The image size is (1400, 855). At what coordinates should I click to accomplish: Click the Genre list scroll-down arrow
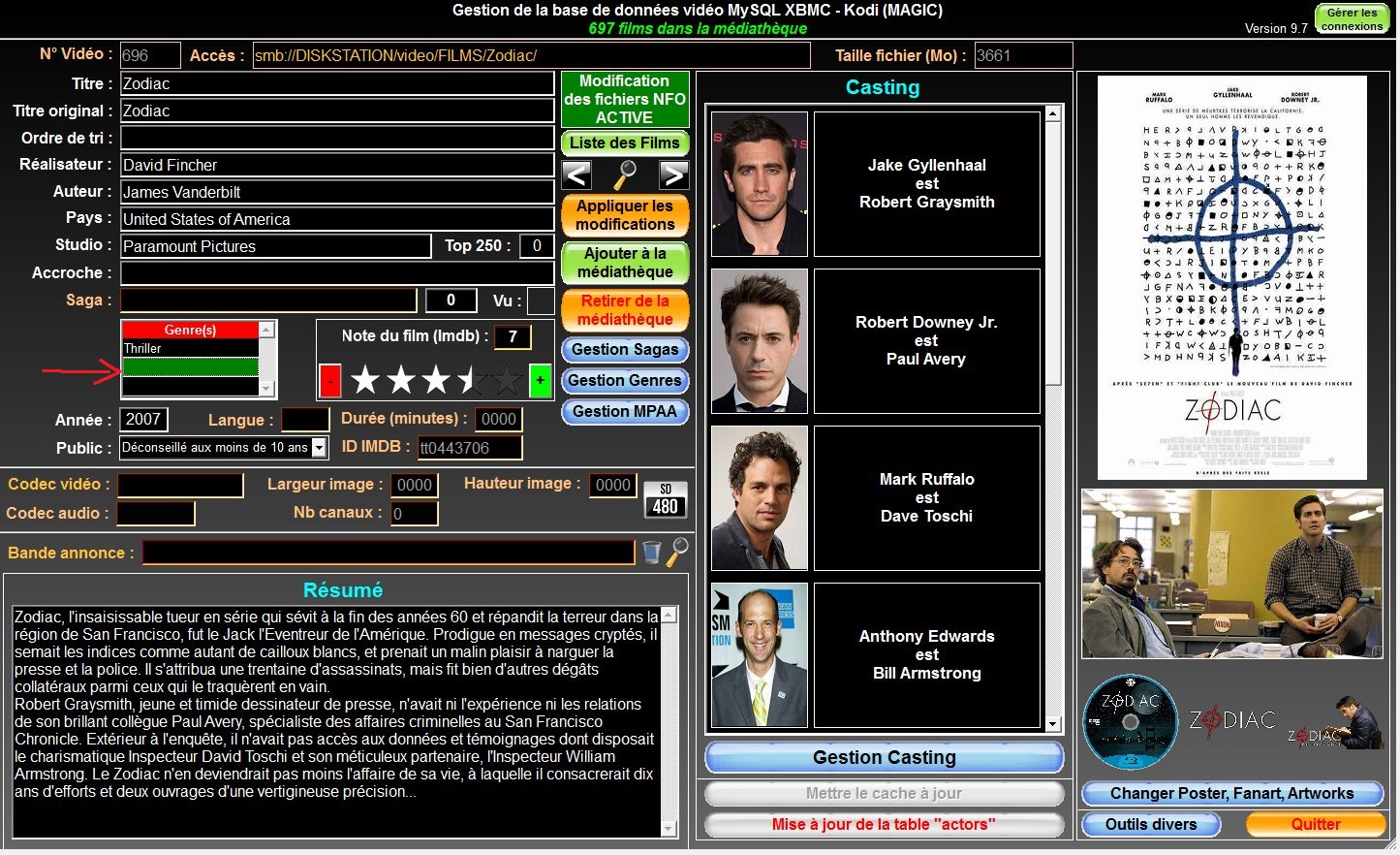tap(267, 389)
